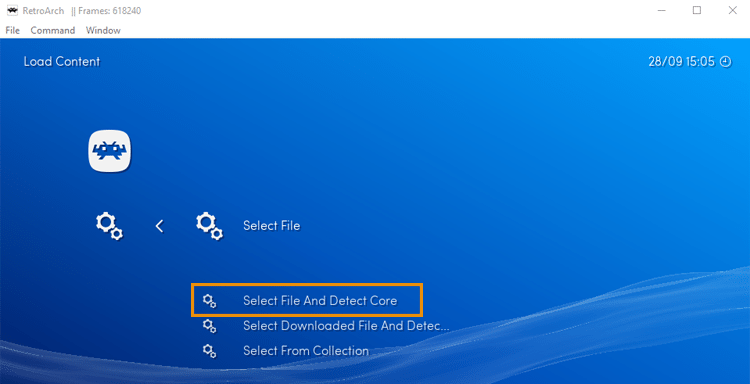Click the back chevron arrow
Image resolution: width=750 pixels, height=384 pixels.
(160, 226)
